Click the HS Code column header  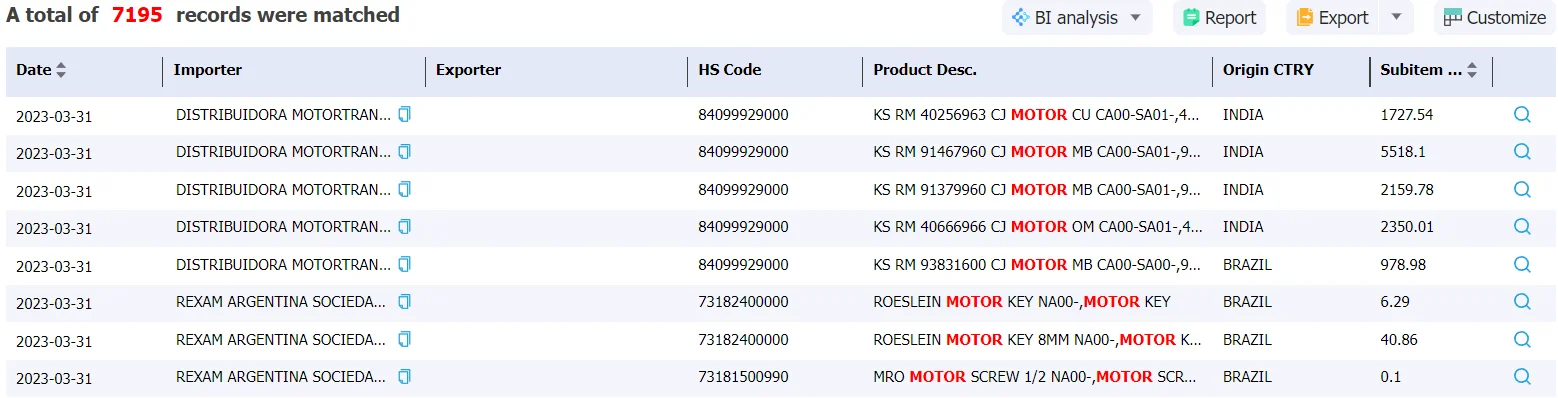click(730, 70)
